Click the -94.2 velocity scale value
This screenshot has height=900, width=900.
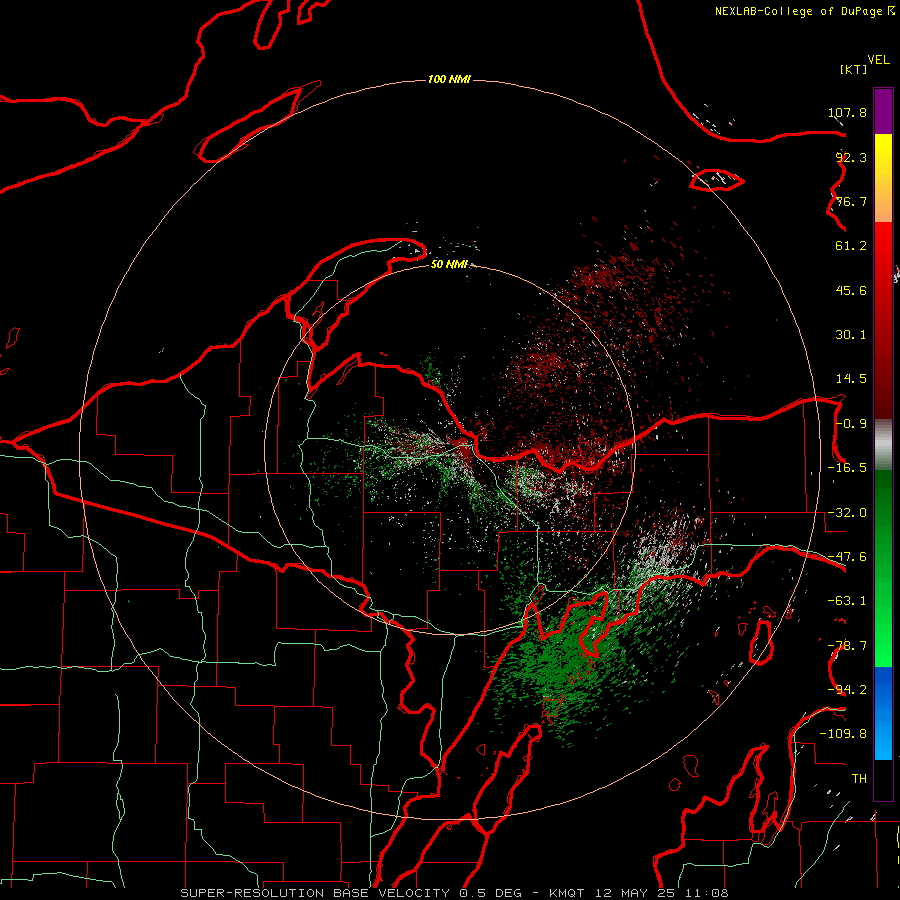pyautogui.click(x=847, y=690)
